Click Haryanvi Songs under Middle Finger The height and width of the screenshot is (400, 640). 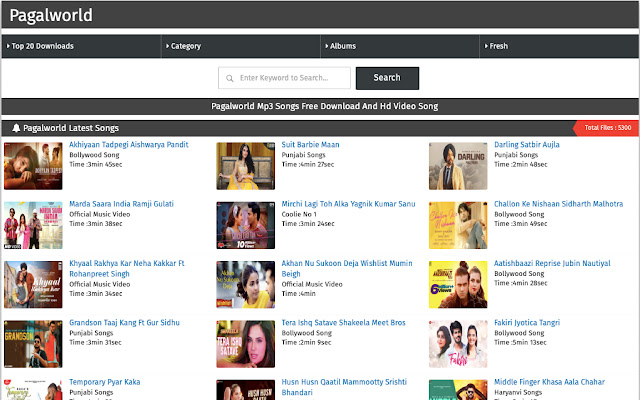click(518, 392)
